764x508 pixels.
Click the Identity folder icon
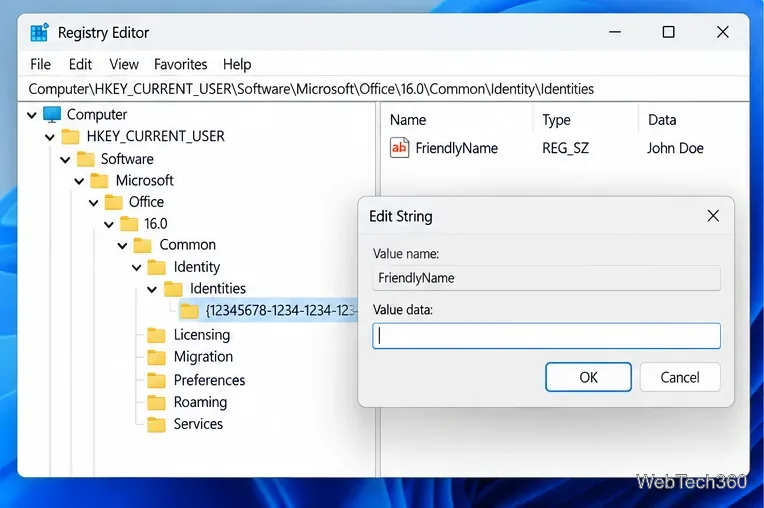pos(157,267)
